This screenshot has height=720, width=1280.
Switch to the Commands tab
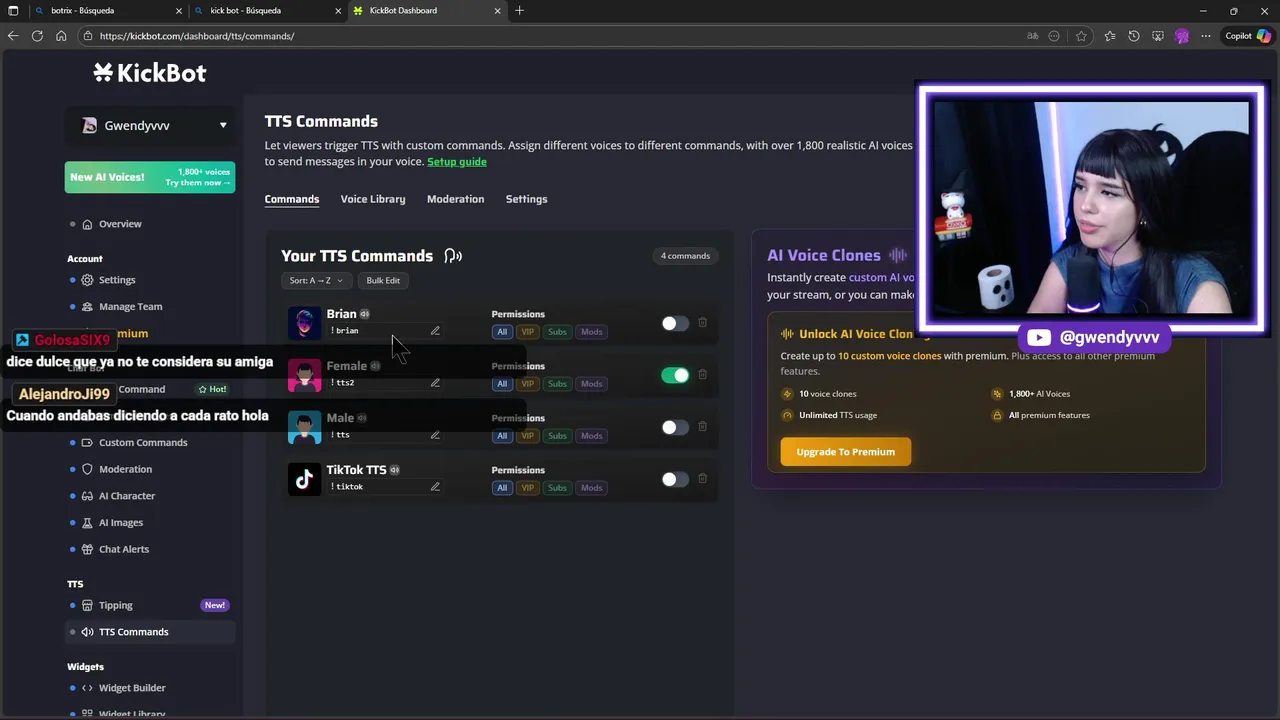tap(292, 199)
